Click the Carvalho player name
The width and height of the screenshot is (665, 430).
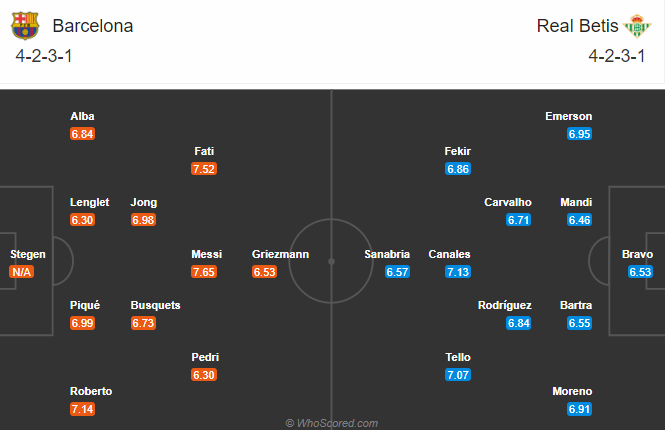508,202
